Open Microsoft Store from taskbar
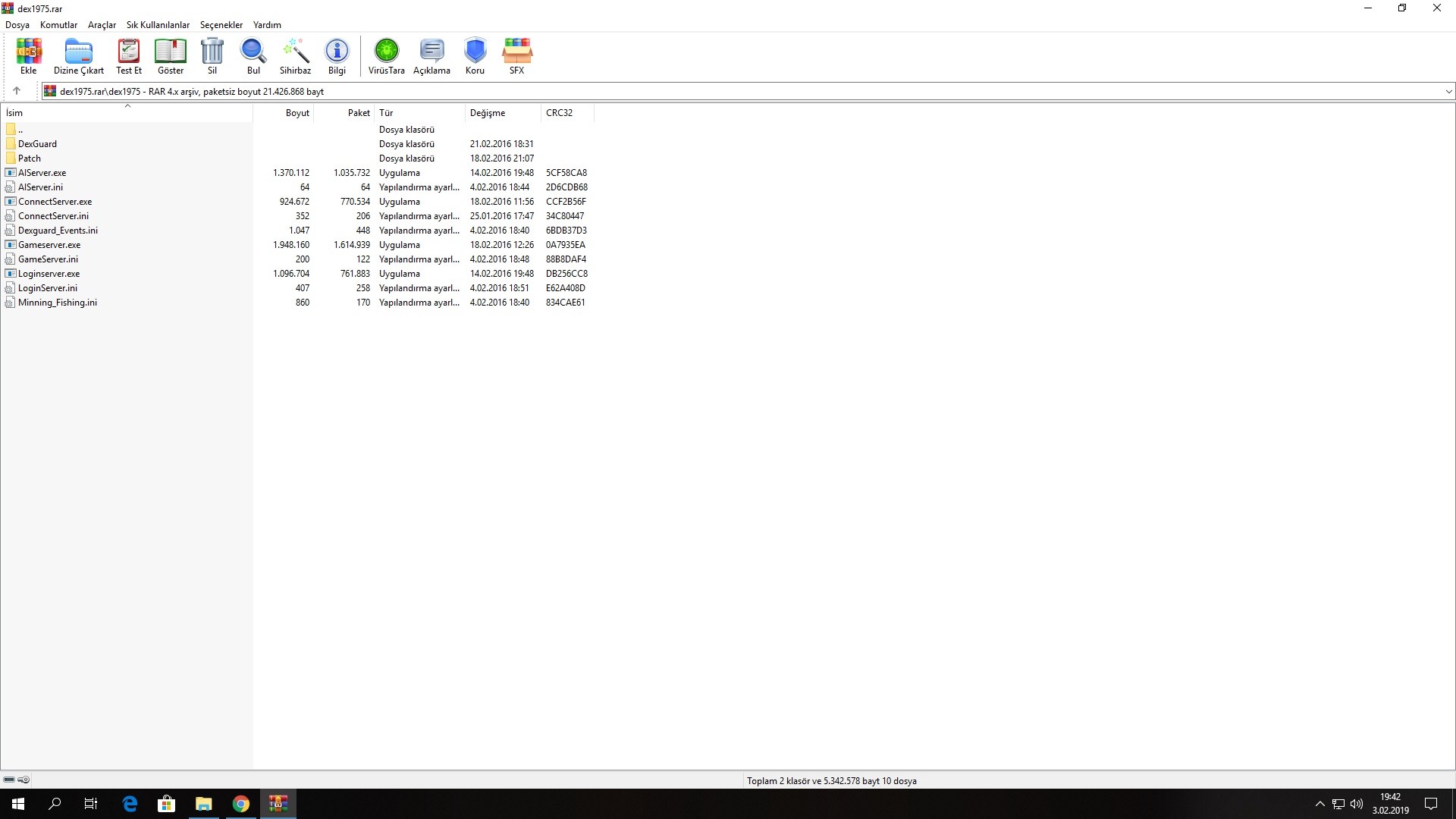Image resolution: width=1456 pixels, height=819 pixels. [x=166, y=804]
